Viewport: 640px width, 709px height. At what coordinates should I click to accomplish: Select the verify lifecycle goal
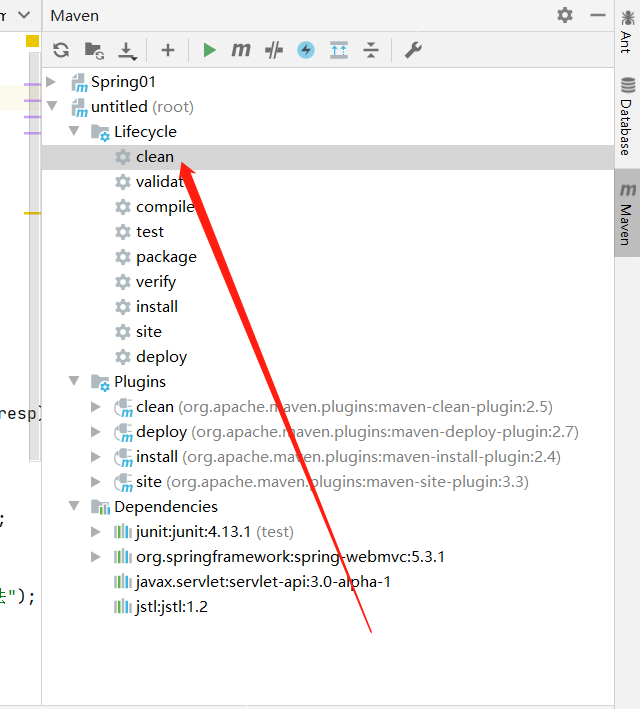pyautogui.click(x=156, y=282)
